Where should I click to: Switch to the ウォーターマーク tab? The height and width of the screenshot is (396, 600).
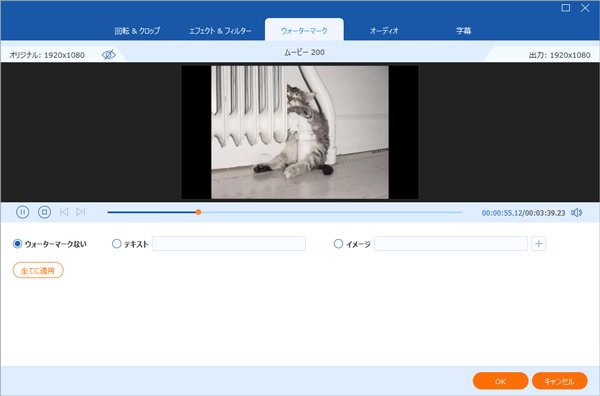(x=304, y=29)
